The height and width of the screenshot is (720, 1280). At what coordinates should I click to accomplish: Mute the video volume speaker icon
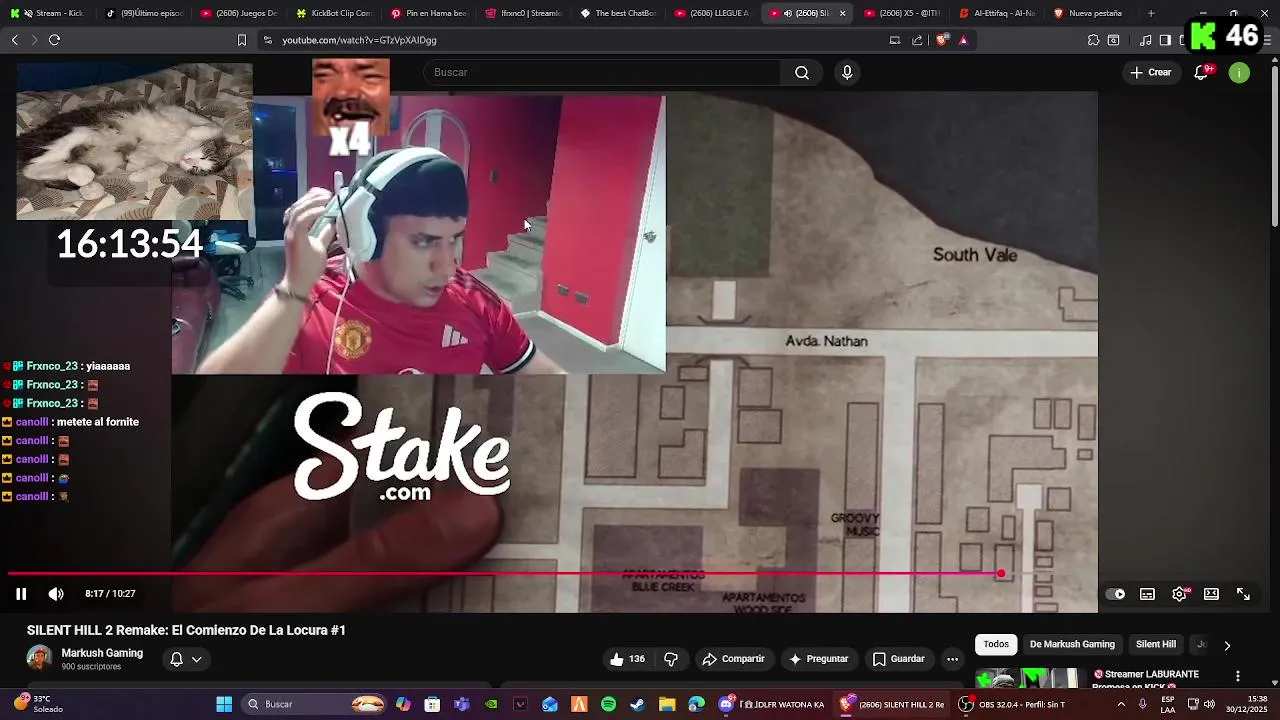pyautogui.click(x=56, y=594)
